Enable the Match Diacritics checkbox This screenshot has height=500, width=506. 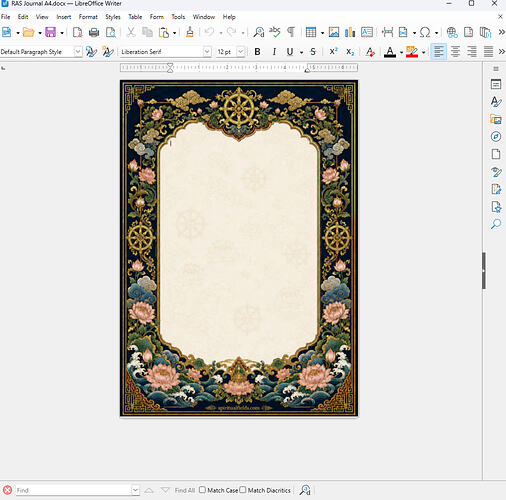pos(243,490)
